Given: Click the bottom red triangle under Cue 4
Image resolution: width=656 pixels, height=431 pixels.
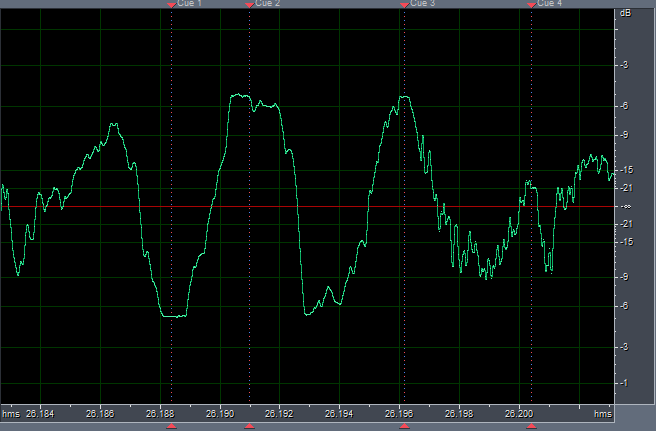Looking at the screenshot, I should coord(531,426).
